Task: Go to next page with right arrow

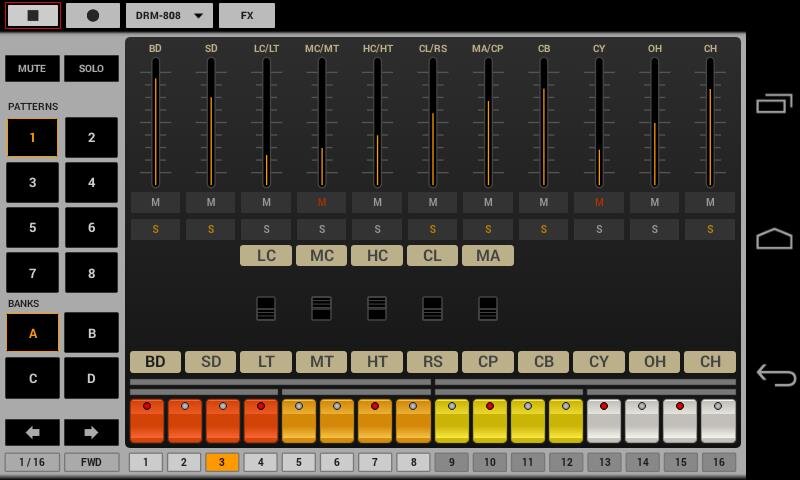Action: (x=91, y=433)
